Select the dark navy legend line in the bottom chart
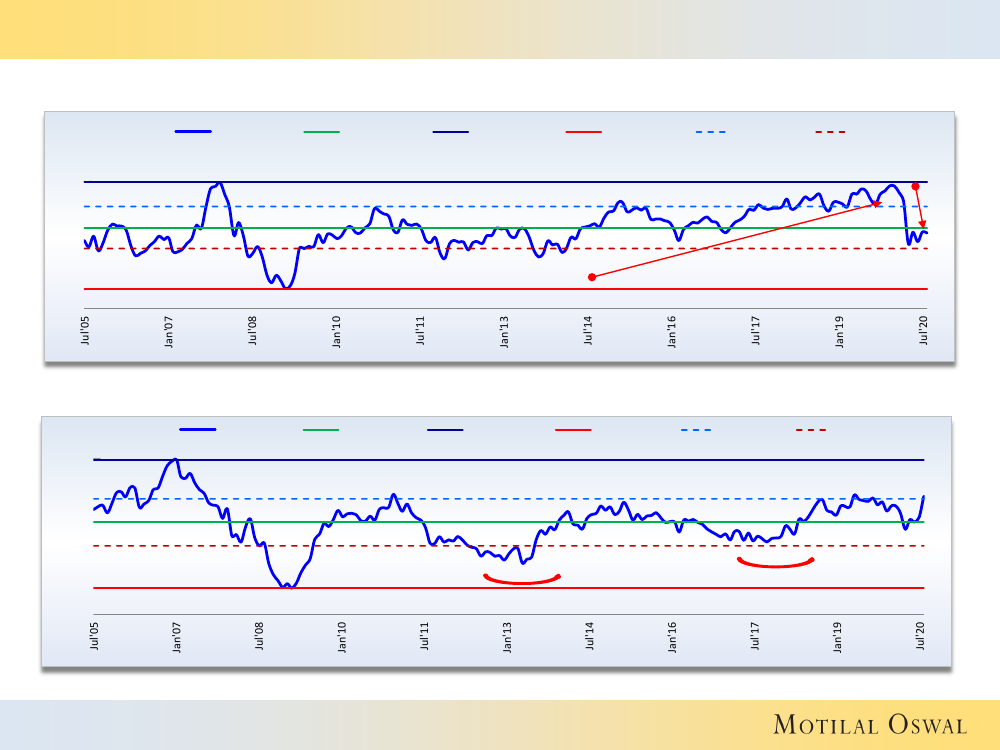Viewport: 1000px width, 750px height. pos(445,430)
